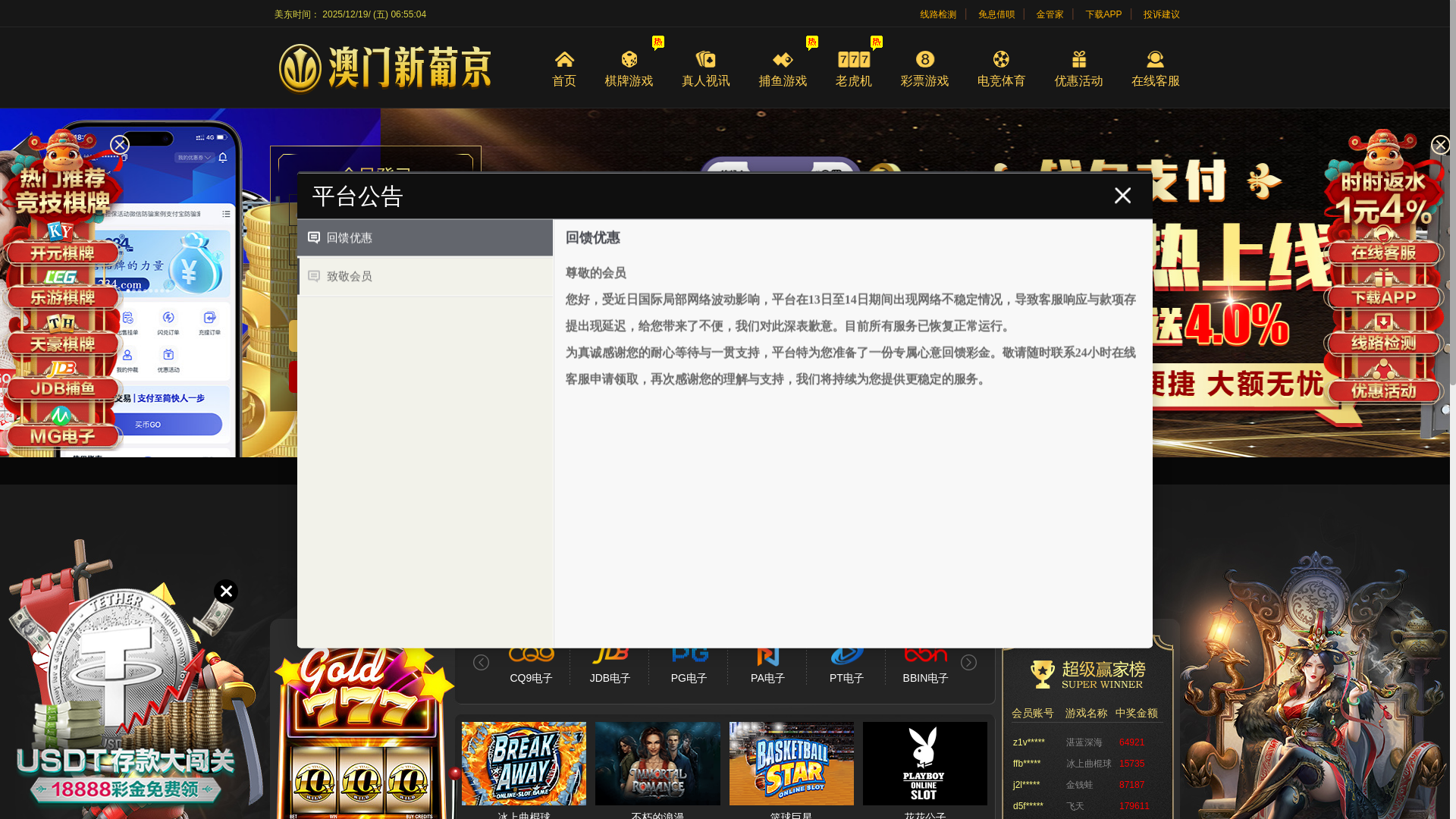Select PG电子 provider
Screen dimensions: 1456x819
[689, 666]
